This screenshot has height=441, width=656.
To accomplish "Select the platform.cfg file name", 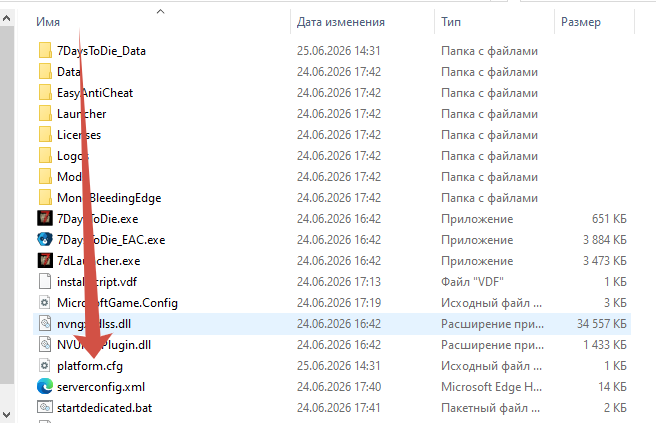I will (x=90, y=366).
